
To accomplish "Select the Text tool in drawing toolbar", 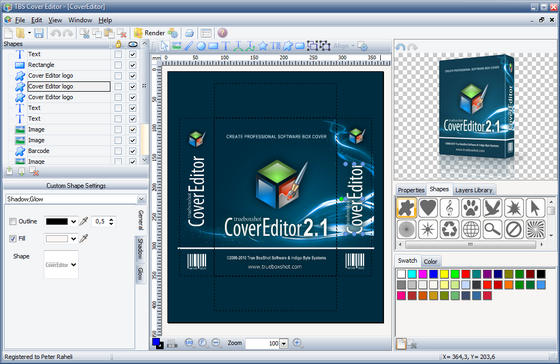I will coord(226,46).
